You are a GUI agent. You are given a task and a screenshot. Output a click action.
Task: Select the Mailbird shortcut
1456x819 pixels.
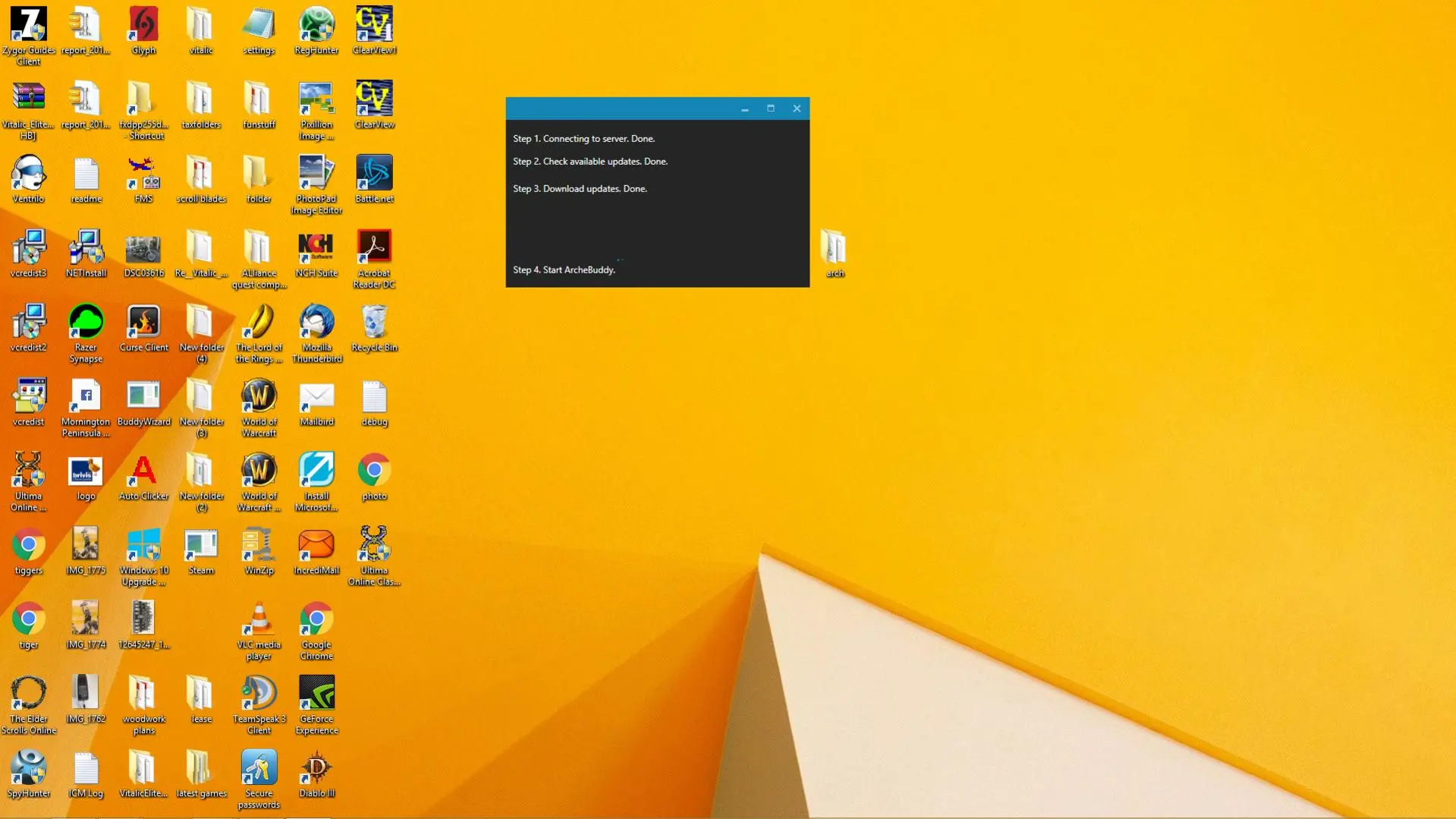[x=316, y=397]
